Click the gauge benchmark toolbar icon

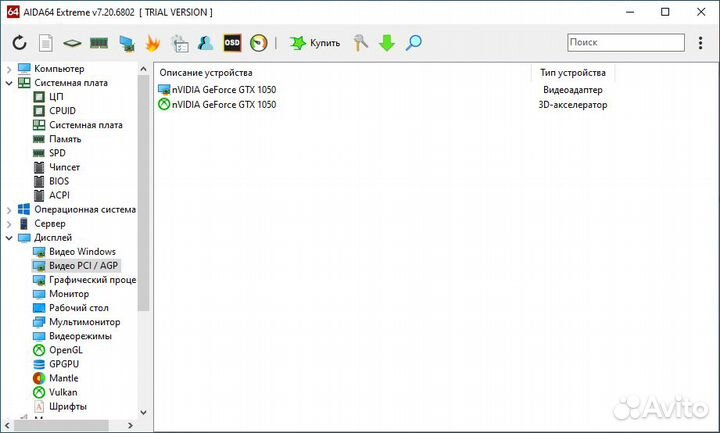point(259,43)
